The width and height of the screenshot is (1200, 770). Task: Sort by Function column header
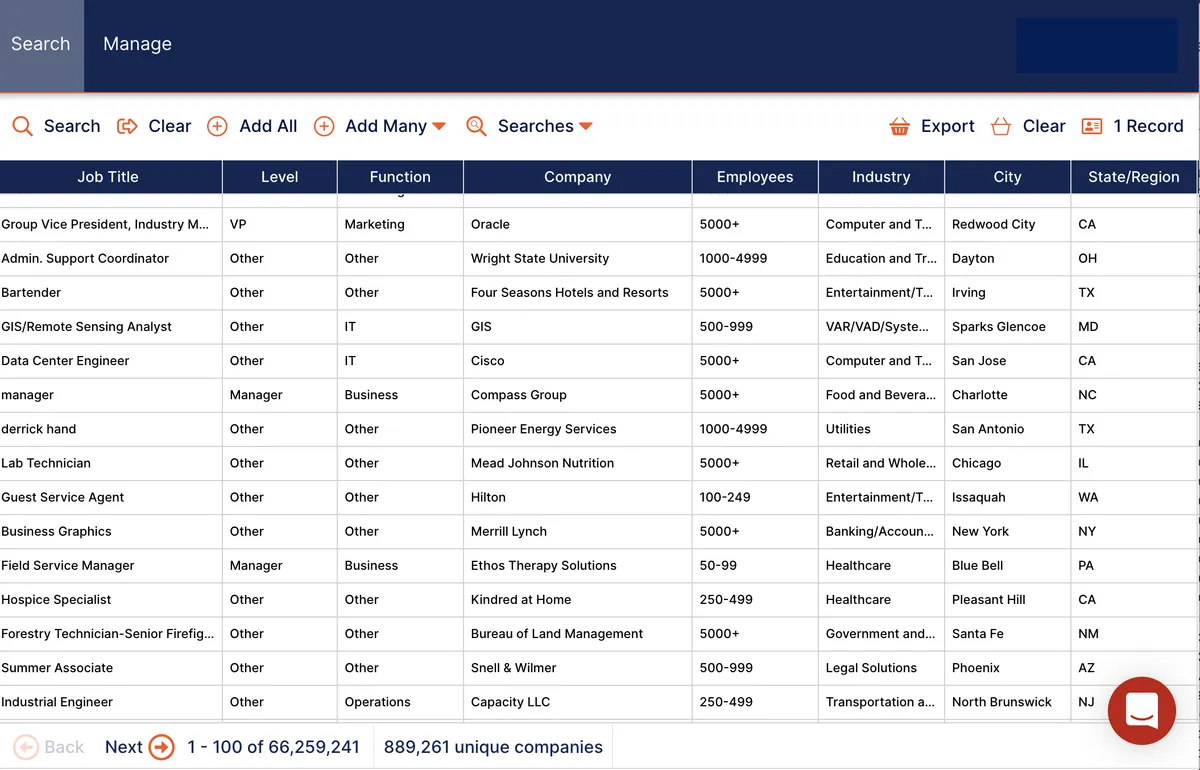tap(400, 177)
